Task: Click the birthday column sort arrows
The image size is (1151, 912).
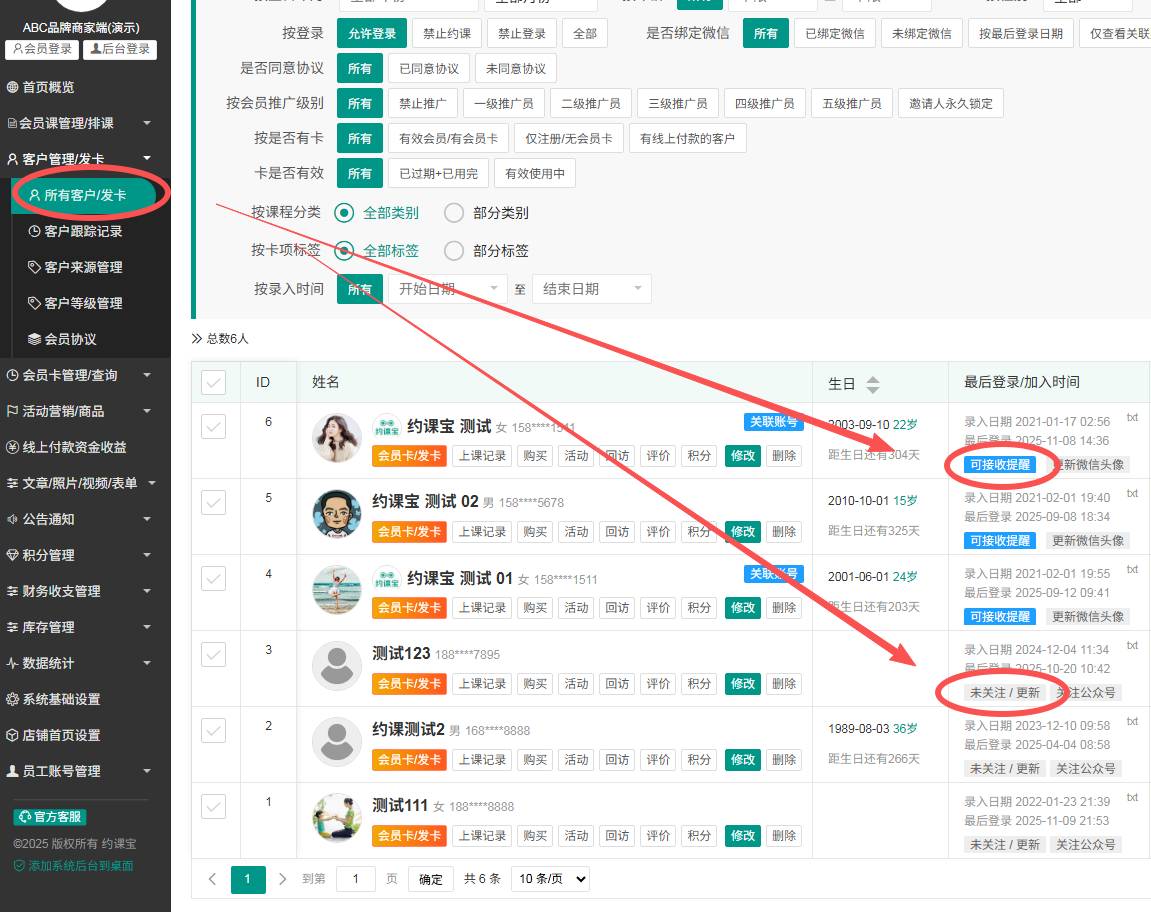Action: pyautogui.click(x=872, y=385)
